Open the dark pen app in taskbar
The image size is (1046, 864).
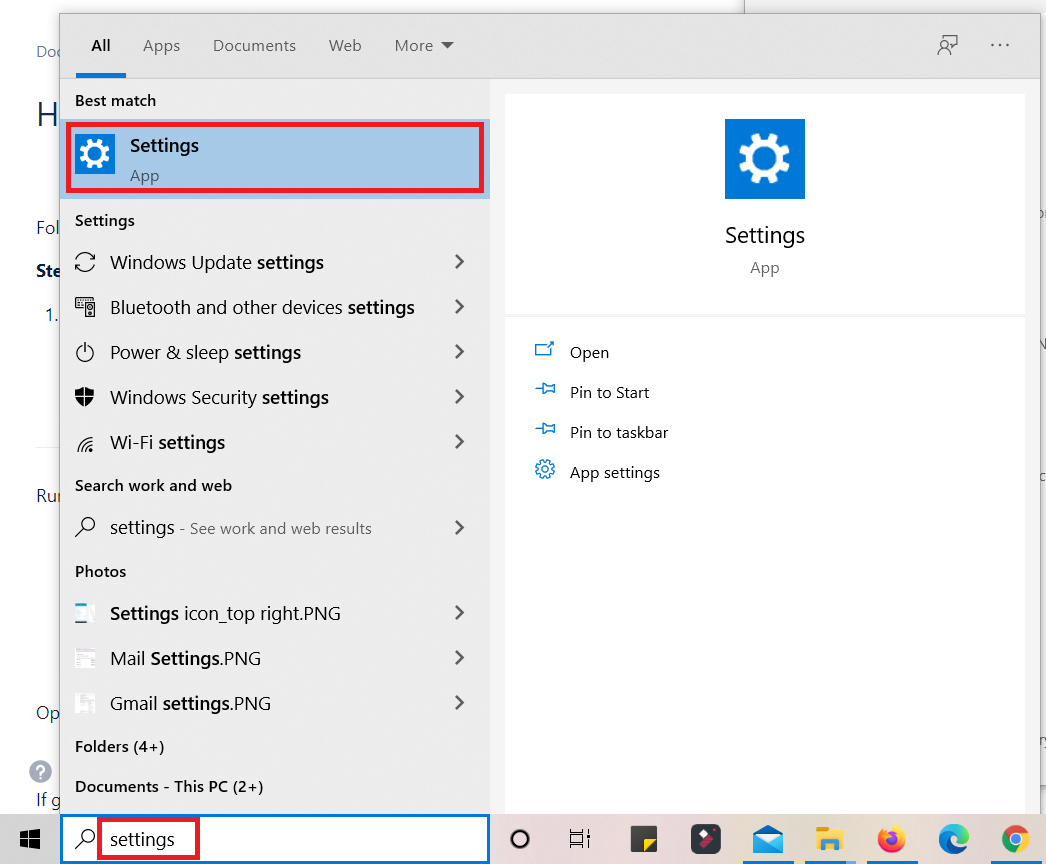[706, 839]
